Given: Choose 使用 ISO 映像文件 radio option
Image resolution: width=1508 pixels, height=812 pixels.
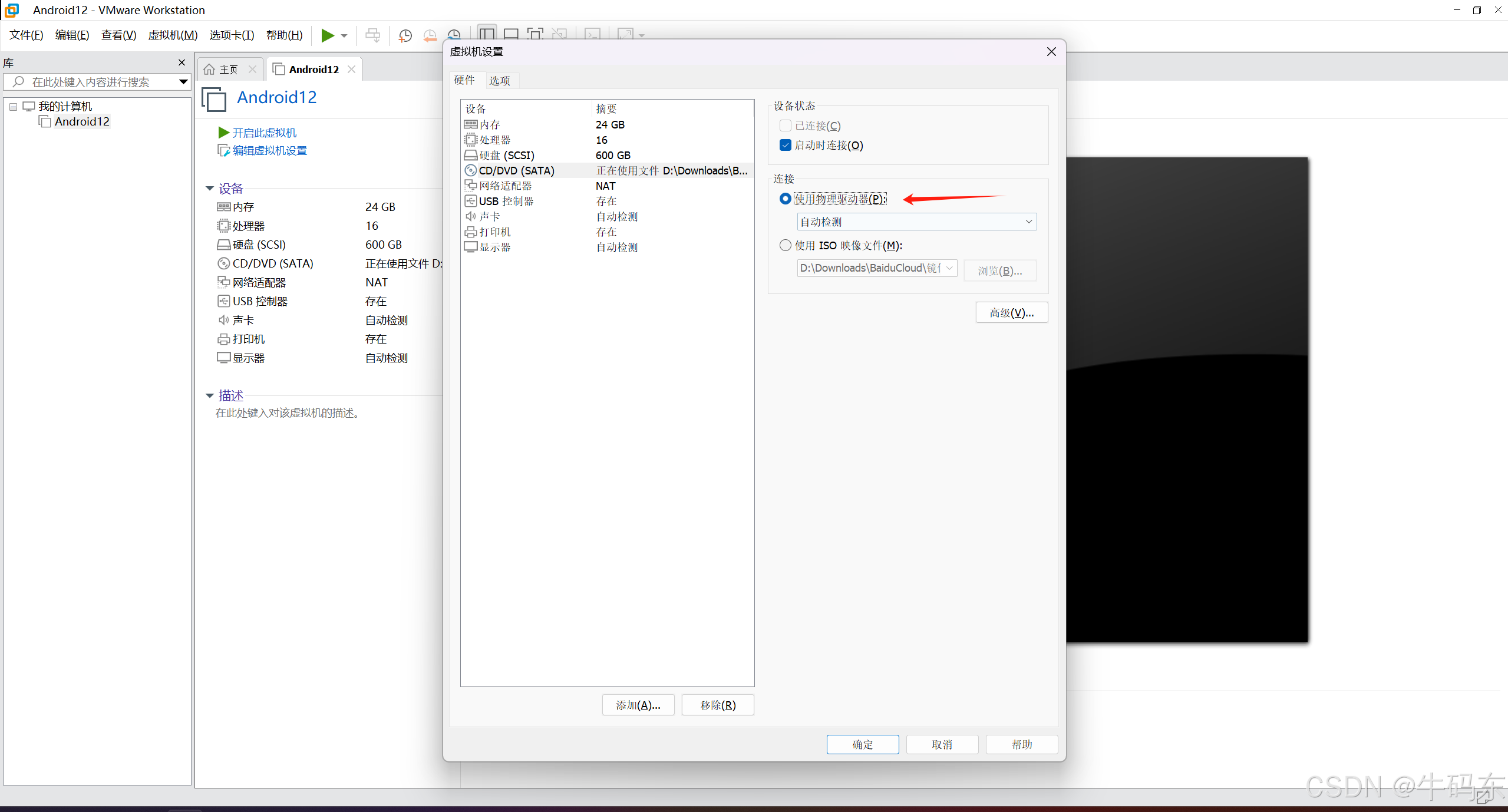Looking at the screenshot, I should coord(785,246).
